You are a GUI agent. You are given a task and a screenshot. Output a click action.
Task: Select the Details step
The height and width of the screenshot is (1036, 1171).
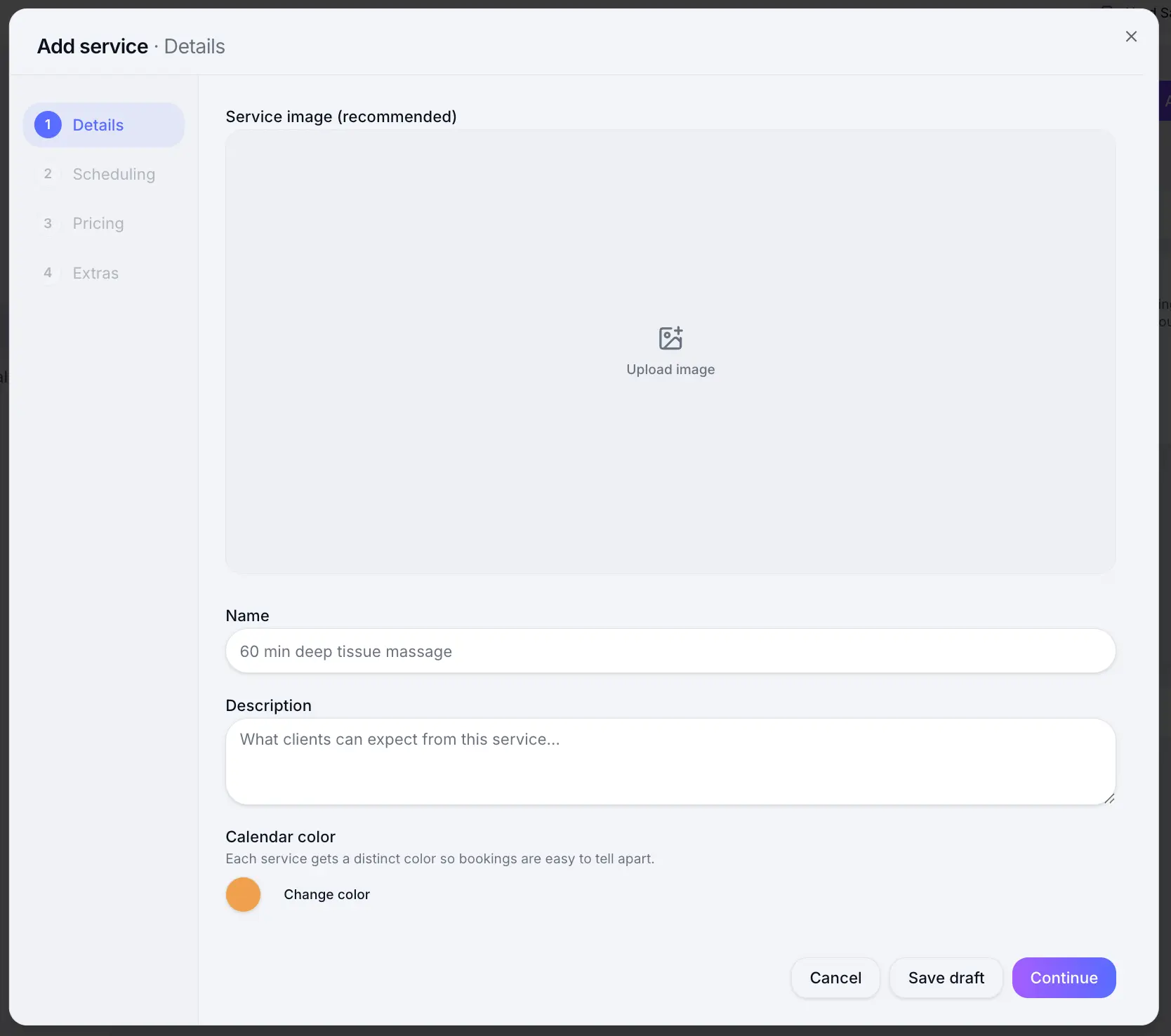pyautogui.click(x=104, y=125)
